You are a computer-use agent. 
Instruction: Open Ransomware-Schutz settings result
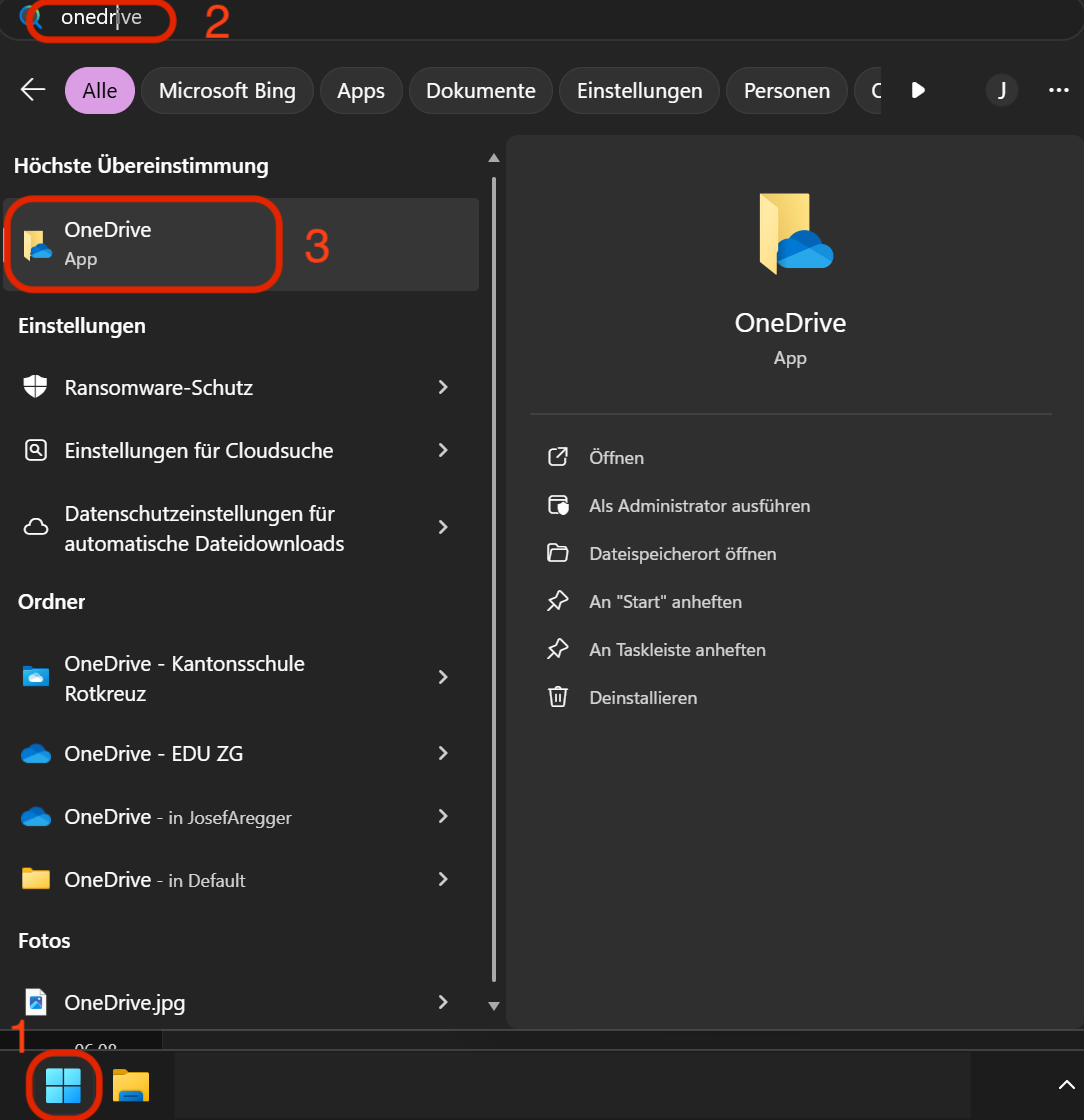click(241, 387)
